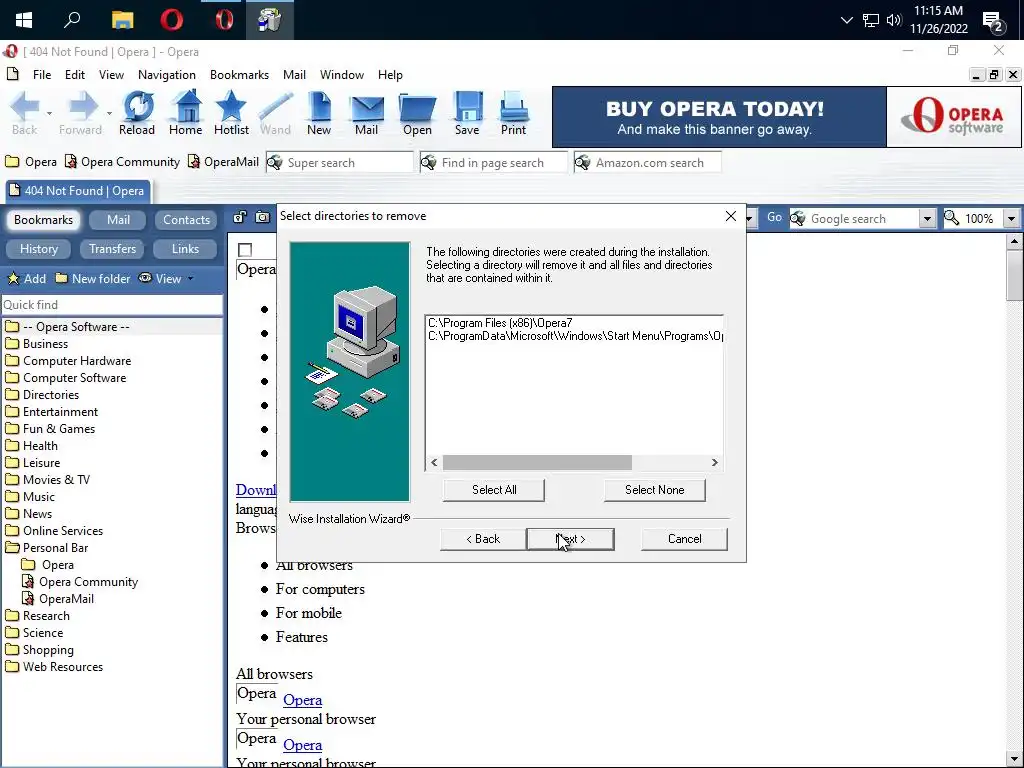Viewport: 1024px width, 768px height.
Task: Cancel the uninstall wizard
Action: point(684,539)
